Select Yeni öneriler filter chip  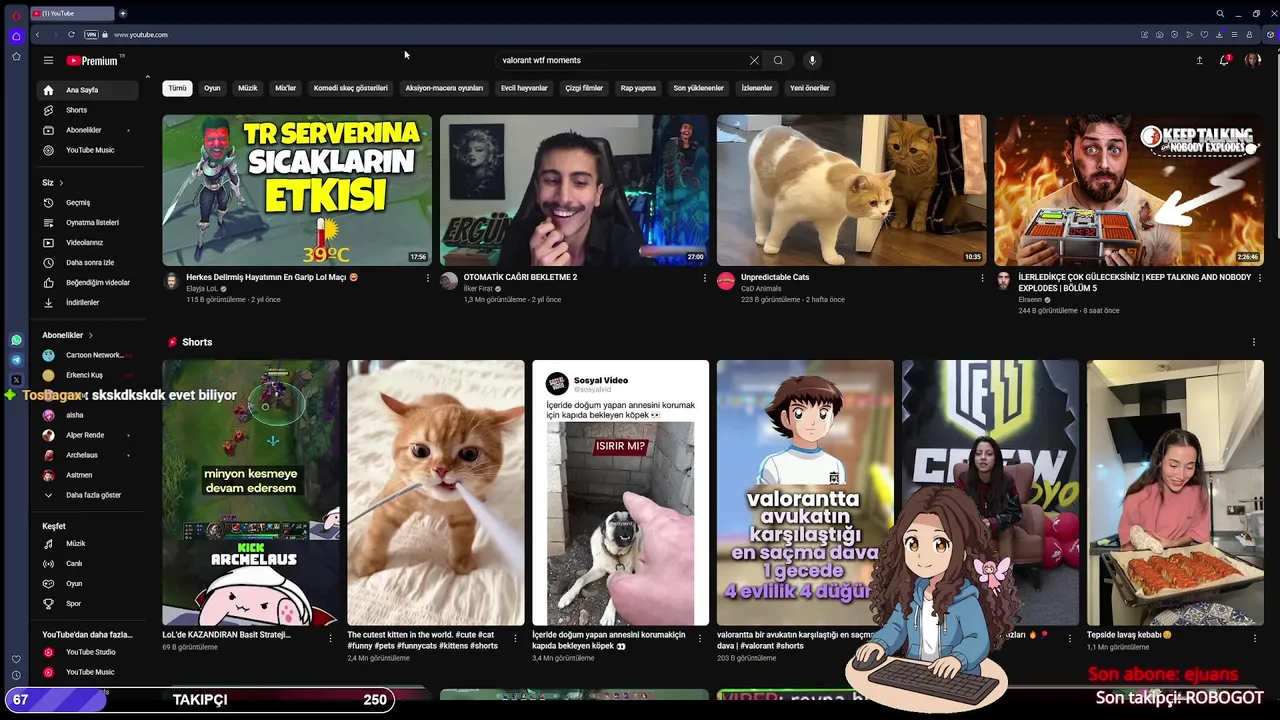click(x=810, y=88)
